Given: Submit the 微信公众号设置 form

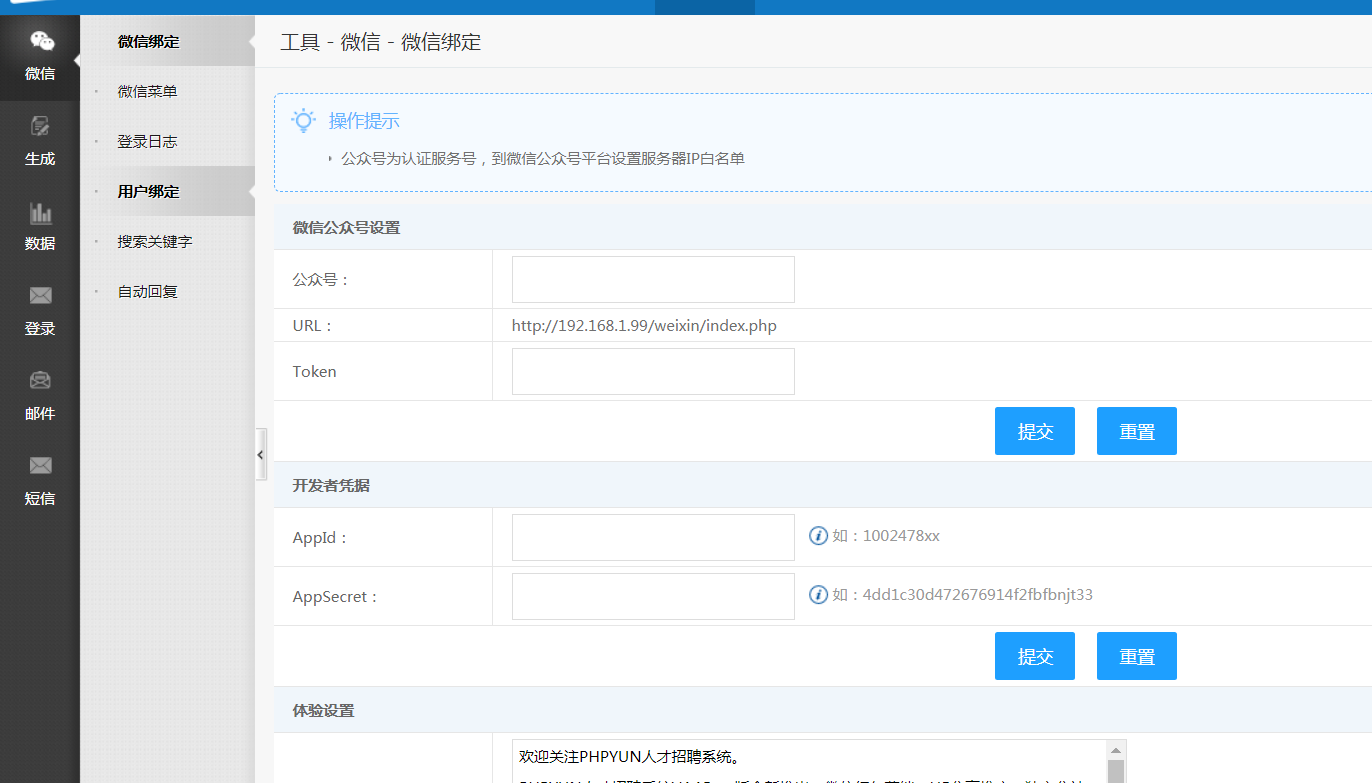Looking at the screenshot, I should click(1034, 430).
